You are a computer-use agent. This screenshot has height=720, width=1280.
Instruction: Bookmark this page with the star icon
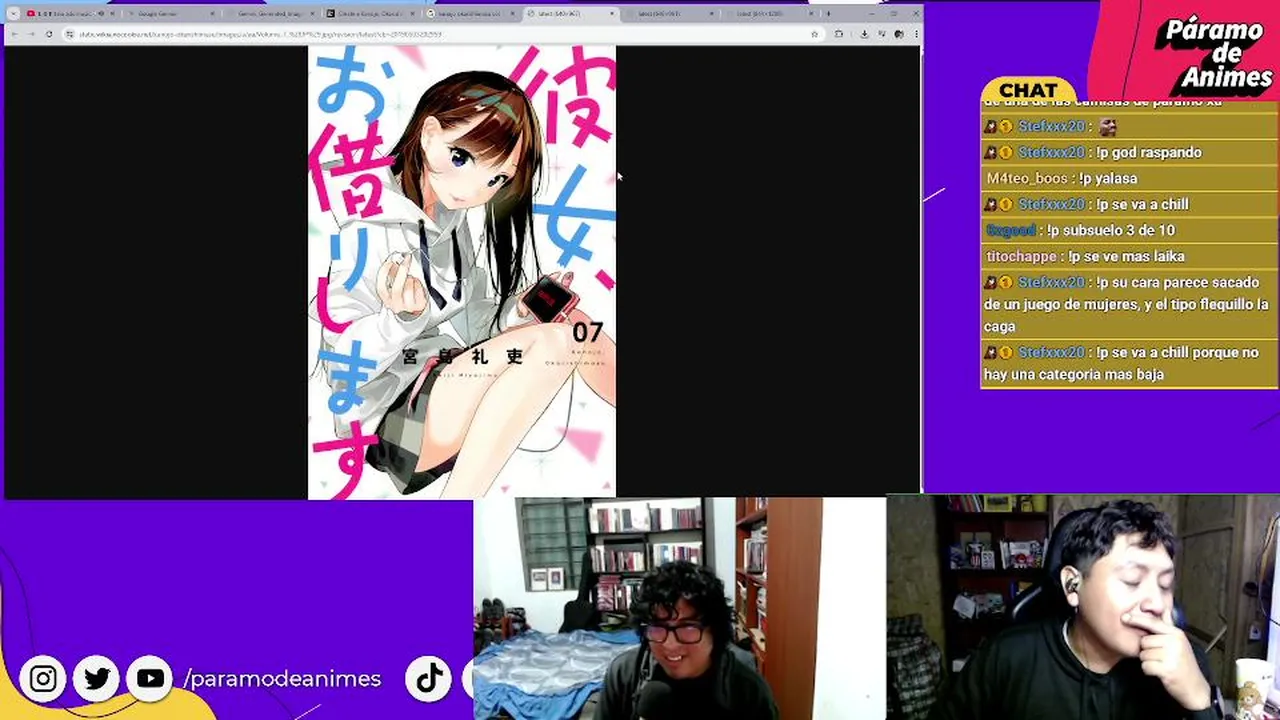tap(814, 34)
